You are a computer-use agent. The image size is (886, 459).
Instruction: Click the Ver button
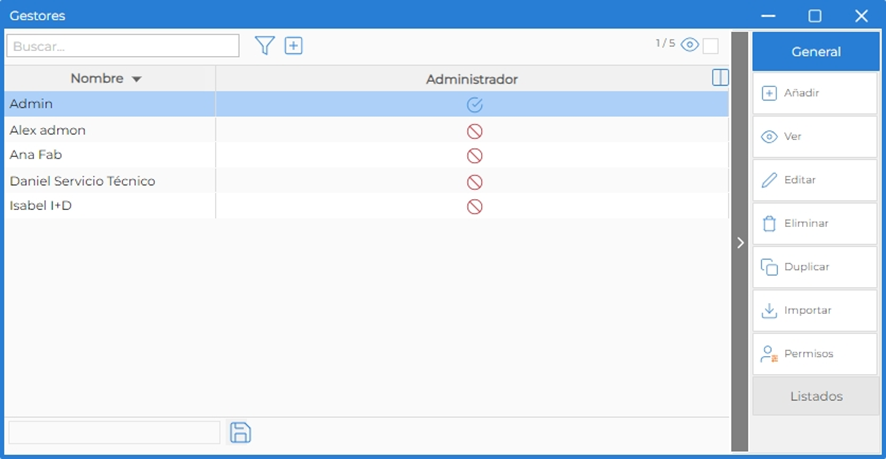pyautogui.click(x=815, y=137)
